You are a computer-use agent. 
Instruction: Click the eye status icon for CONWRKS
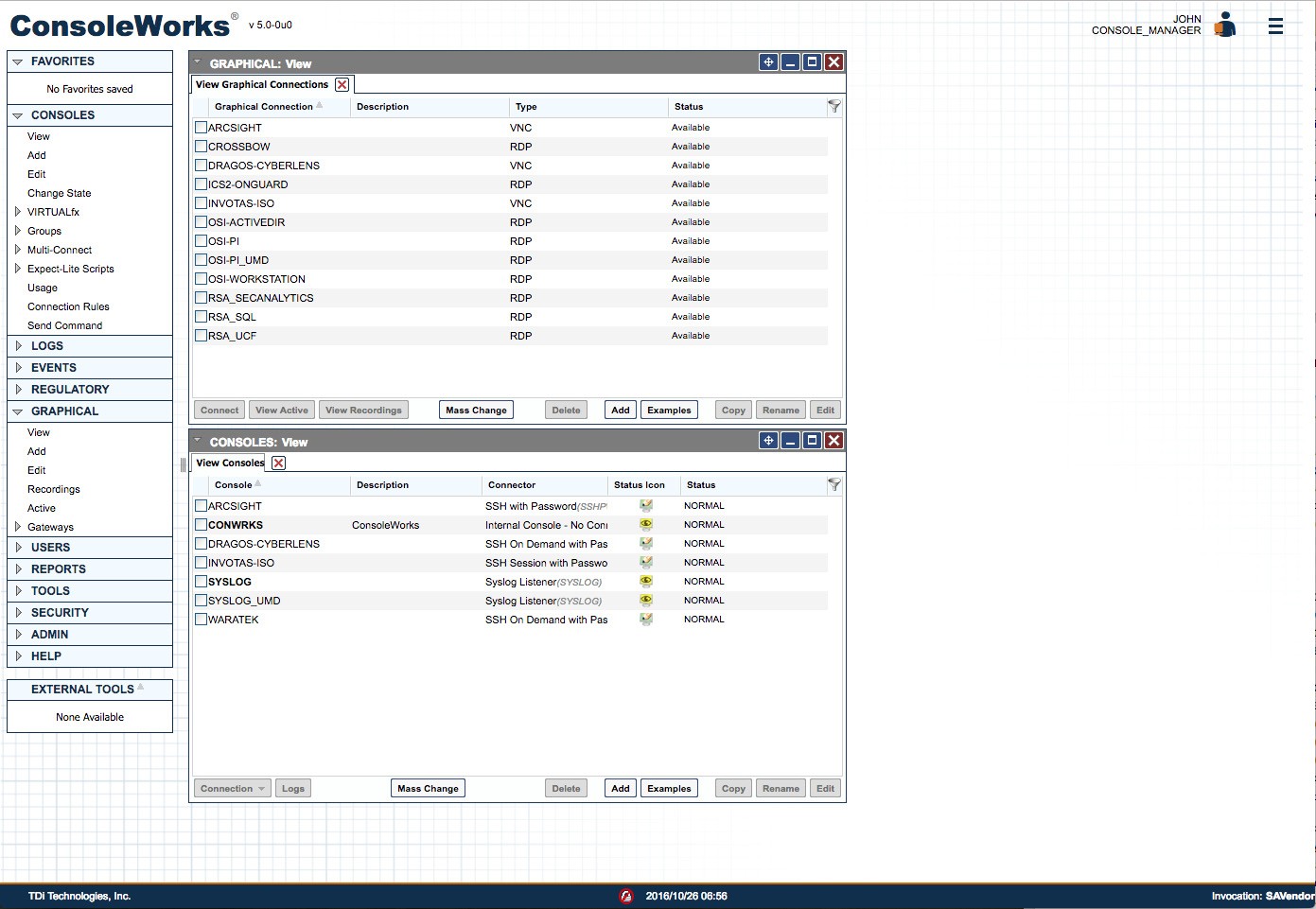646,525
